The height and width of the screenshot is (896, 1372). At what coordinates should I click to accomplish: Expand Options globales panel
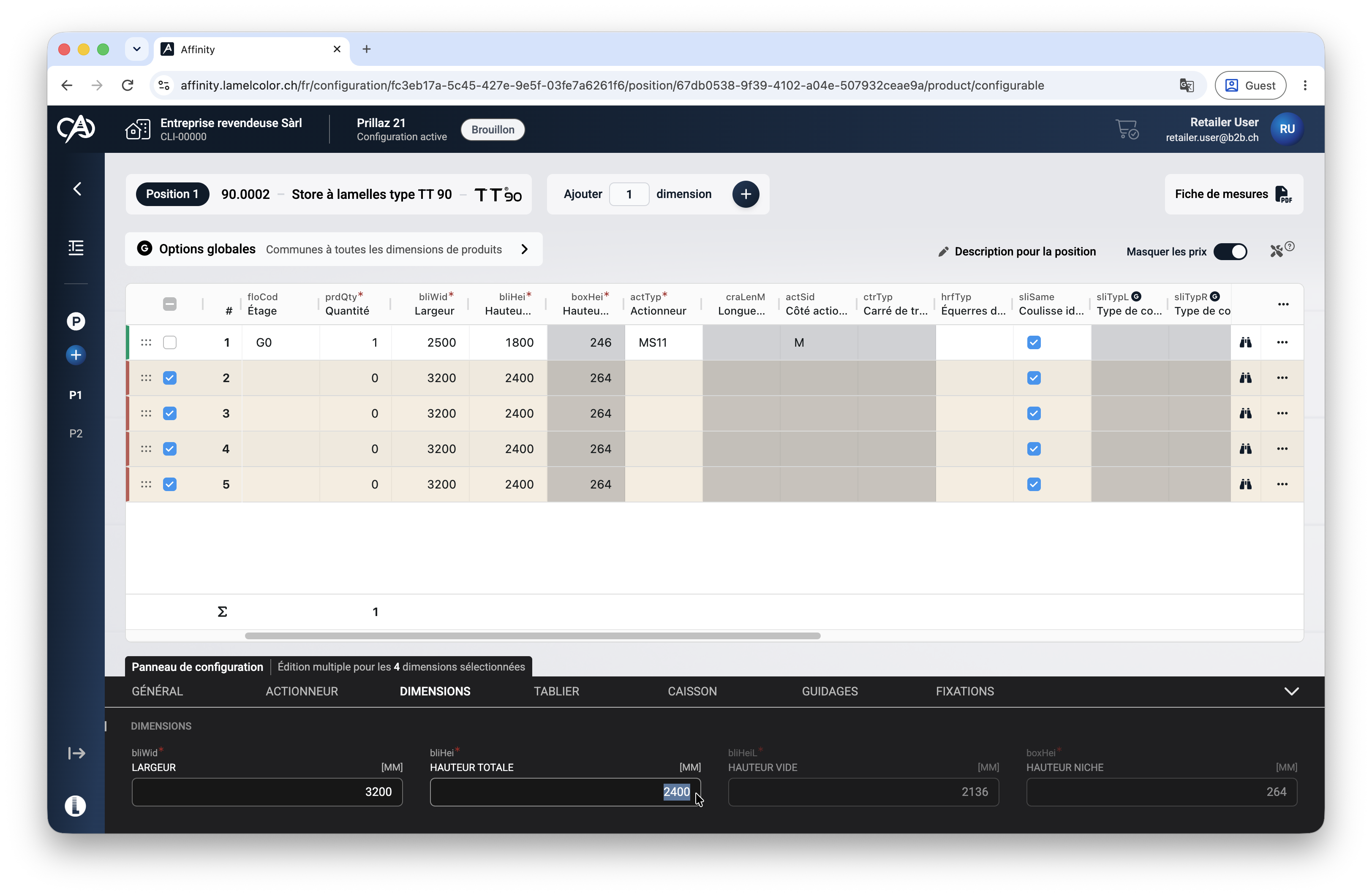334,249
